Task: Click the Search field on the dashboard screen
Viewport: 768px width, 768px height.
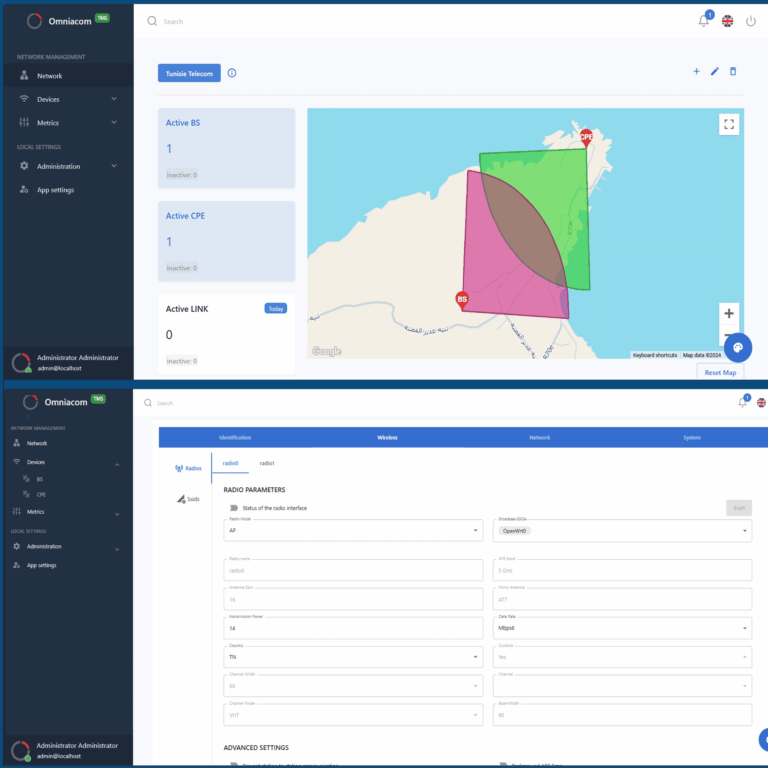Action: tap(173, 22)
